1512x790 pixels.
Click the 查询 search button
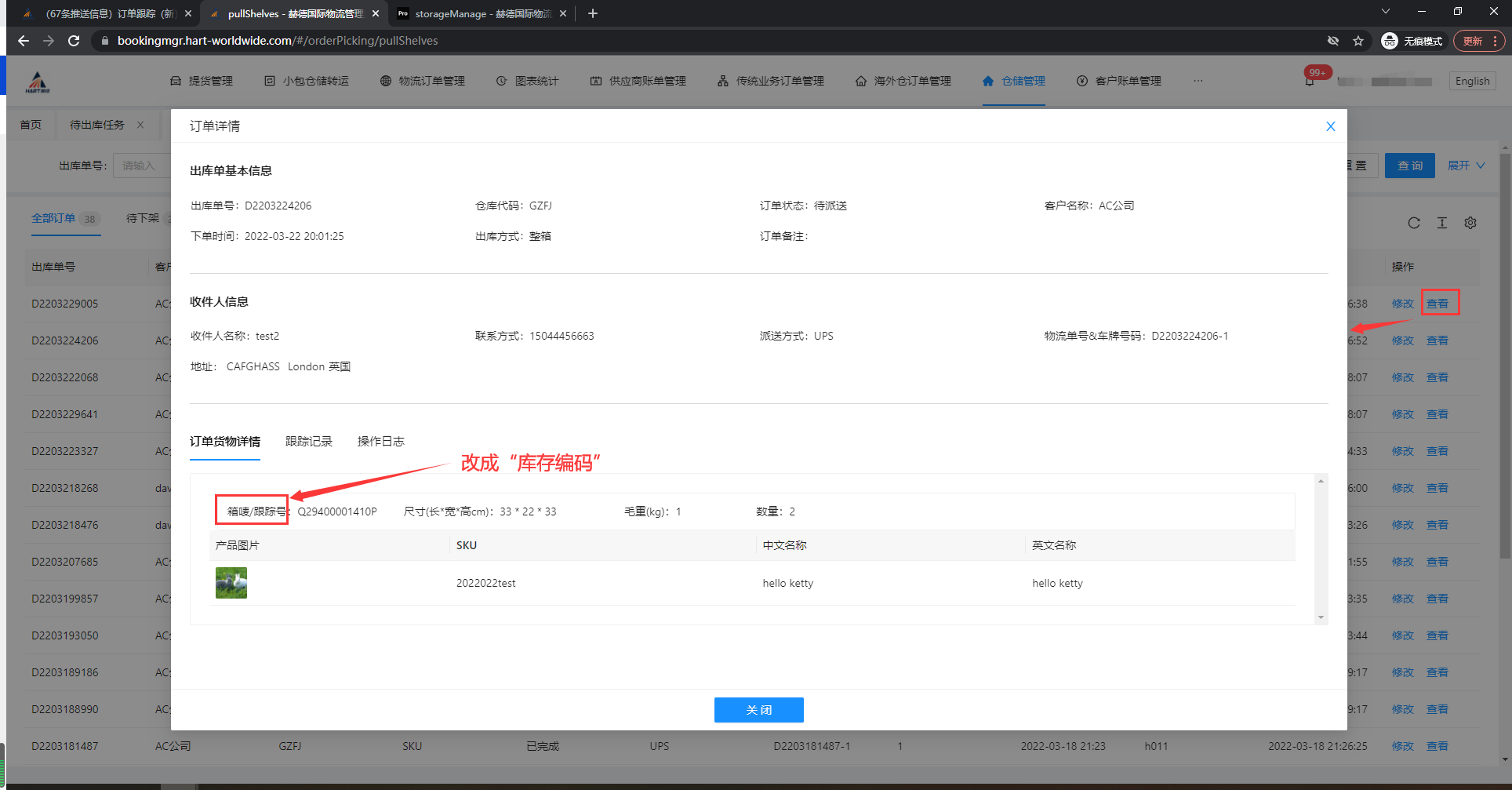tap(1409, 166)
